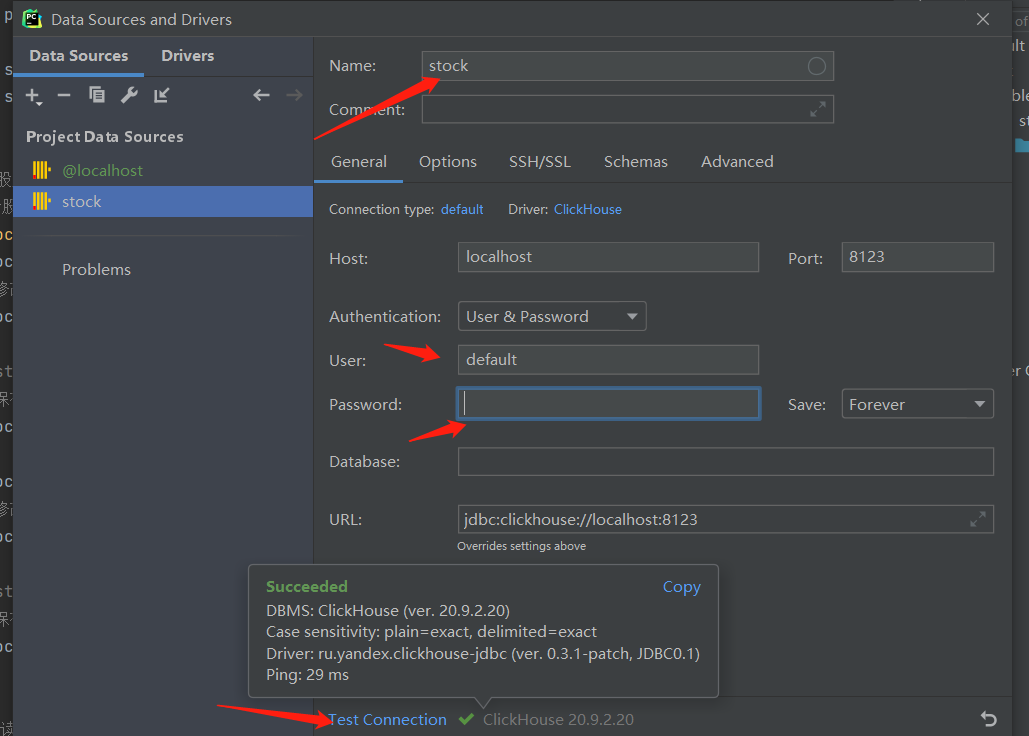Navigate forward with right arrow
1029x736 pixels.
[294, 96]
